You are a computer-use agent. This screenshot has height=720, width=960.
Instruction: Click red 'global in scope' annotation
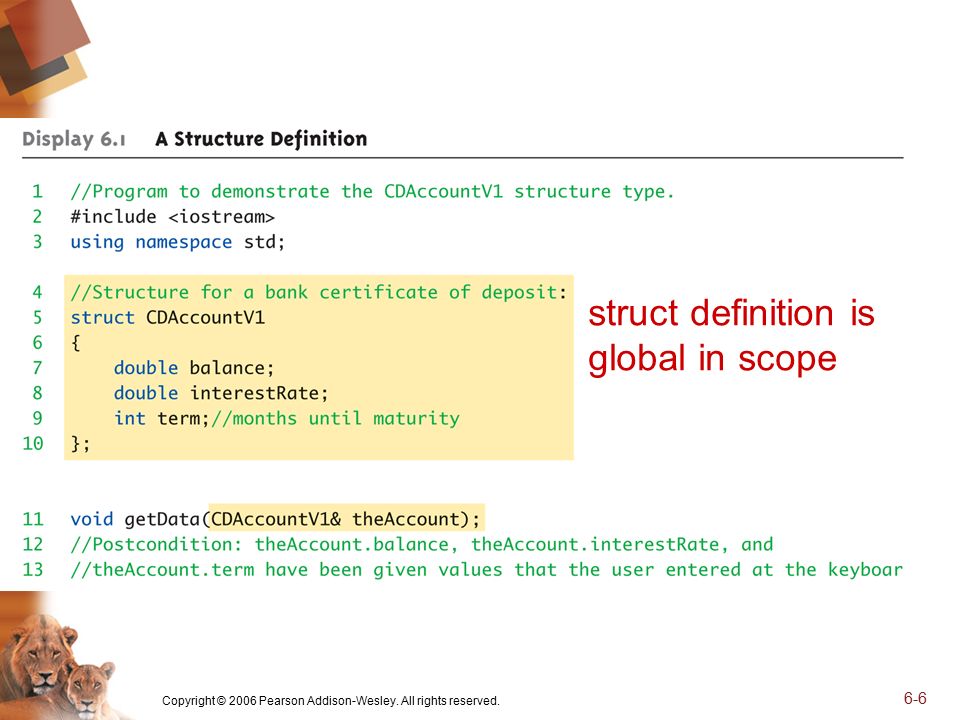(712, 359)
